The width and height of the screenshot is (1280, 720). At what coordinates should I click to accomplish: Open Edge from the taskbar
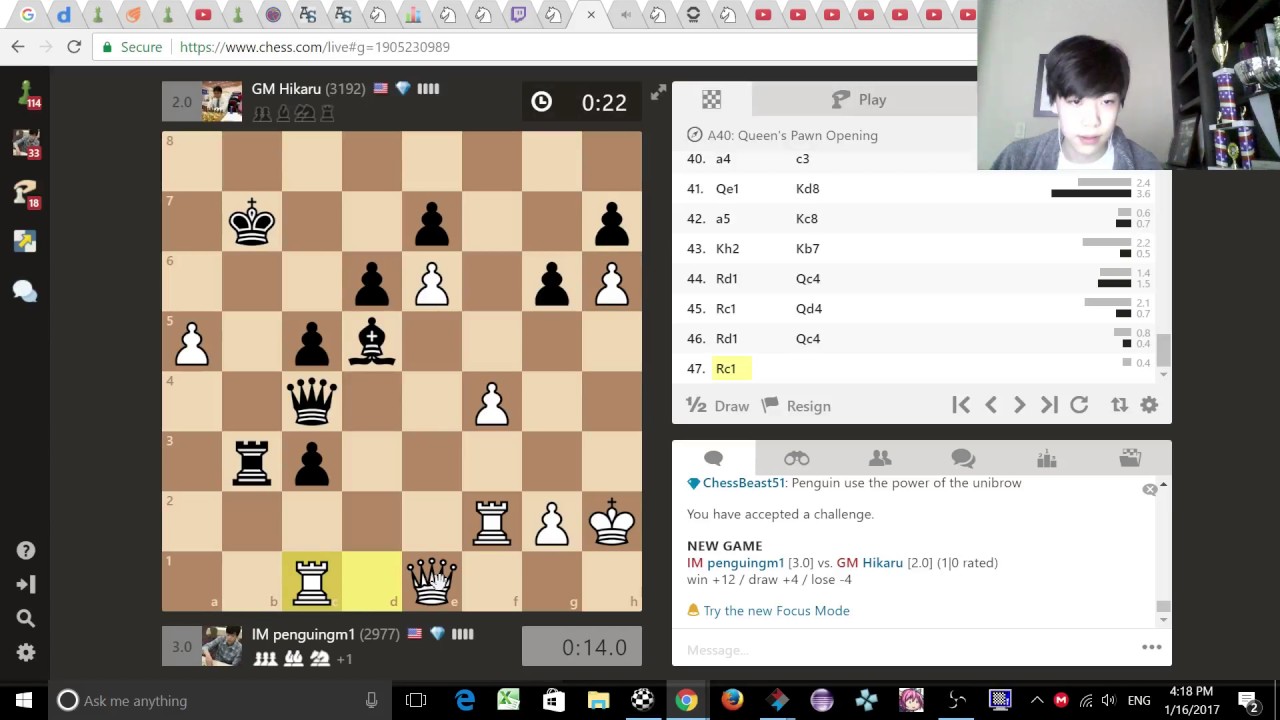465,700
